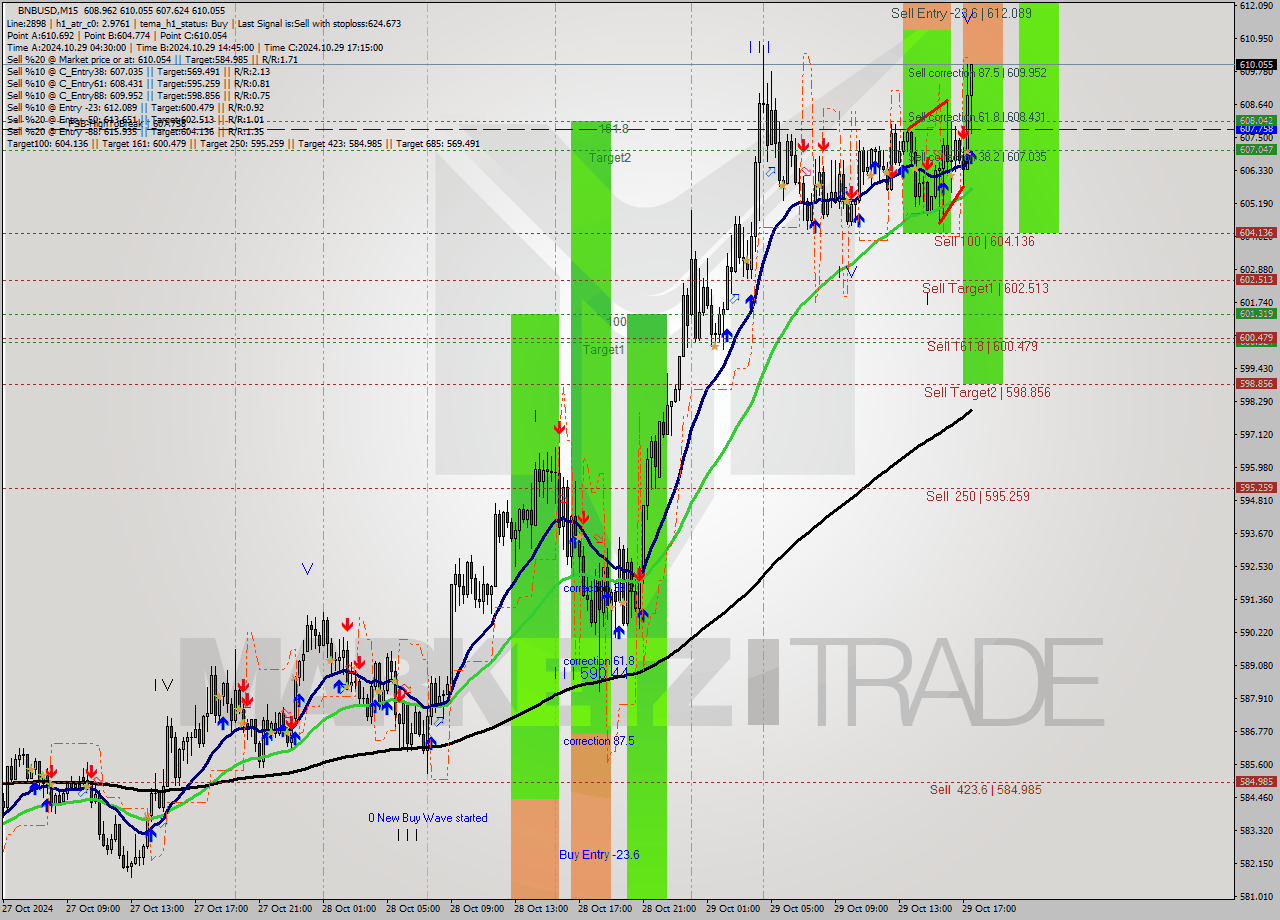1280x920 pixels.
Task: Click the 'Target2' label on green zone
Action: [x=609, y=157]
